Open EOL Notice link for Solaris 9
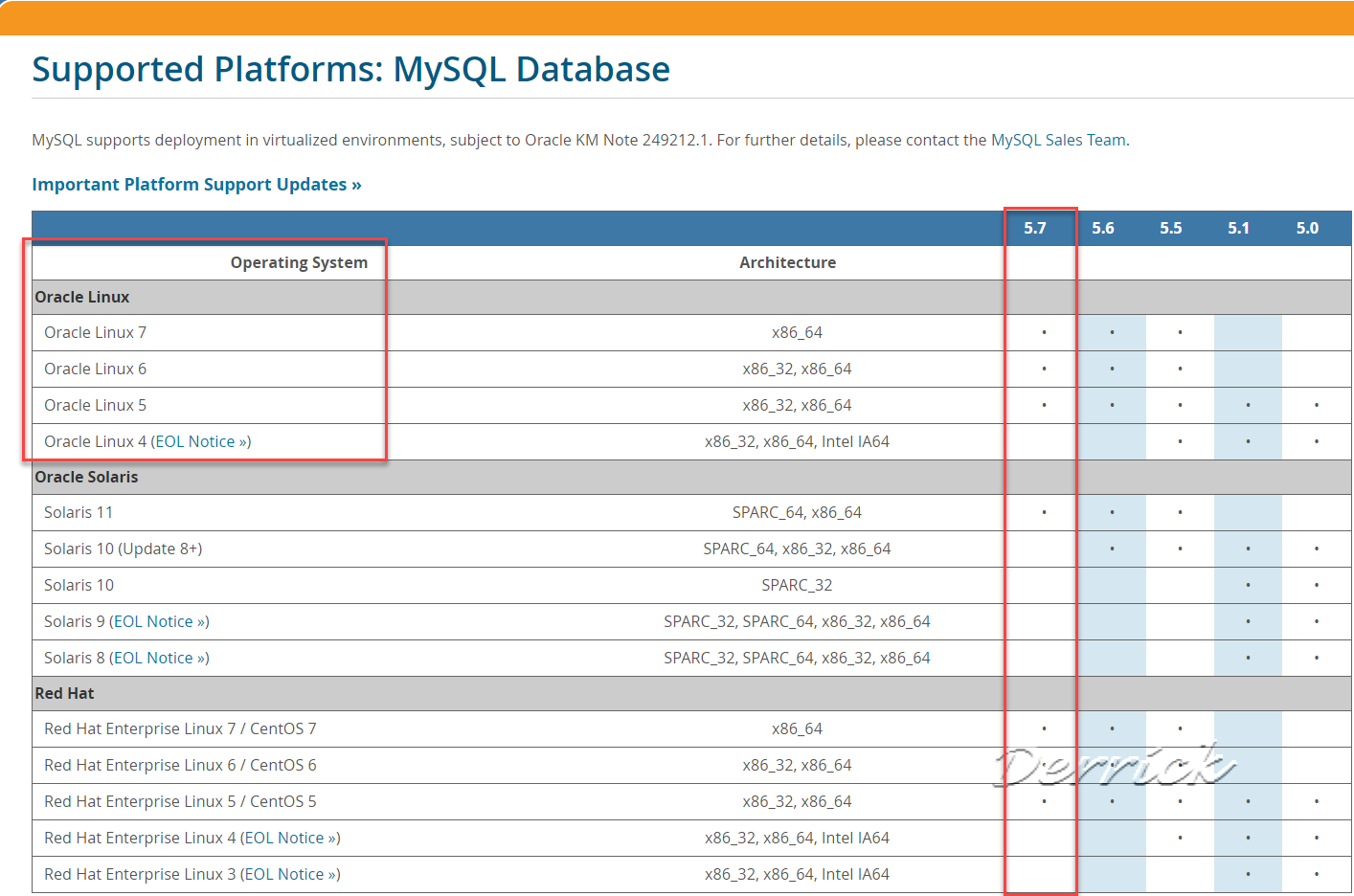This screenshot has height=896, width=1354. point(159,621)
